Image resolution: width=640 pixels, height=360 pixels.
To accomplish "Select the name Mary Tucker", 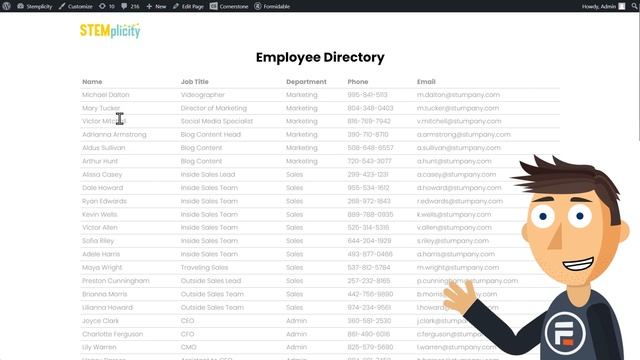I will tap(101, 108).
